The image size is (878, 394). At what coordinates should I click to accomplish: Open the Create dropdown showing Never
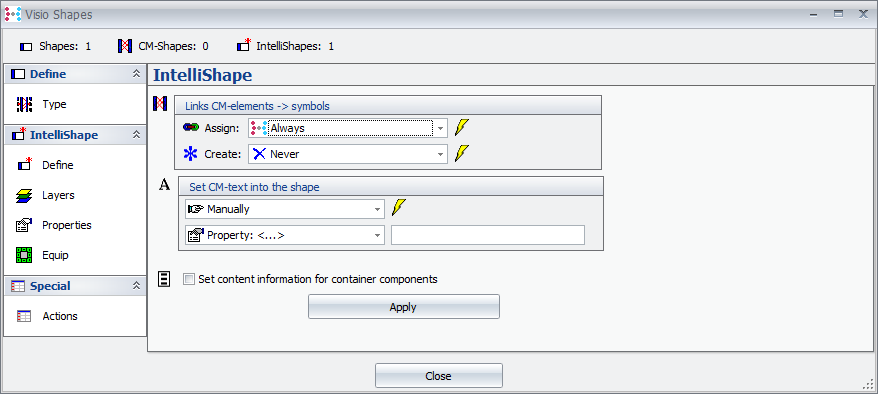pos(348,154)
